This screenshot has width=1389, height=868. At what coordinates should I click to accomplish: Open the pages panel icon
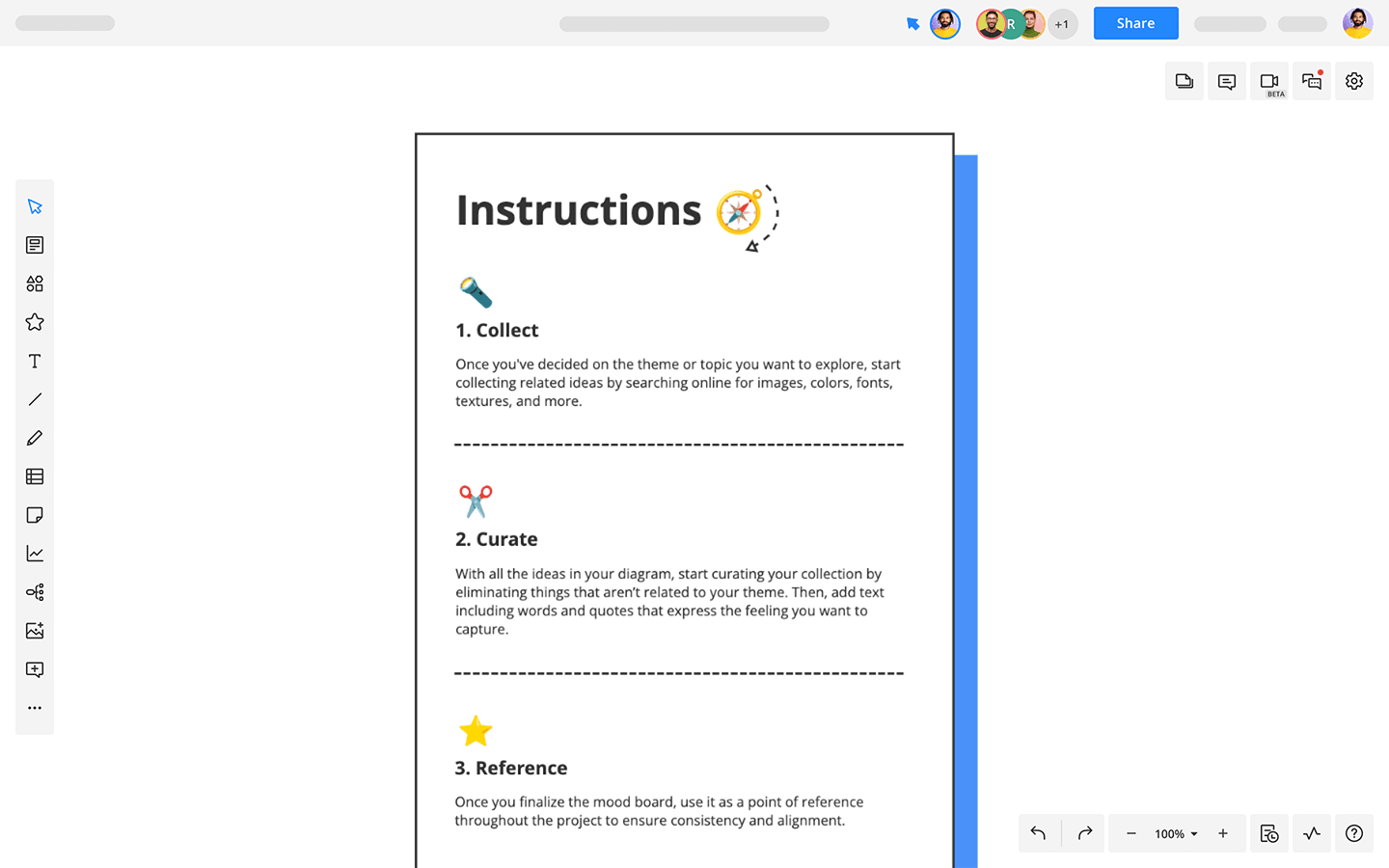pos(1185,81)
